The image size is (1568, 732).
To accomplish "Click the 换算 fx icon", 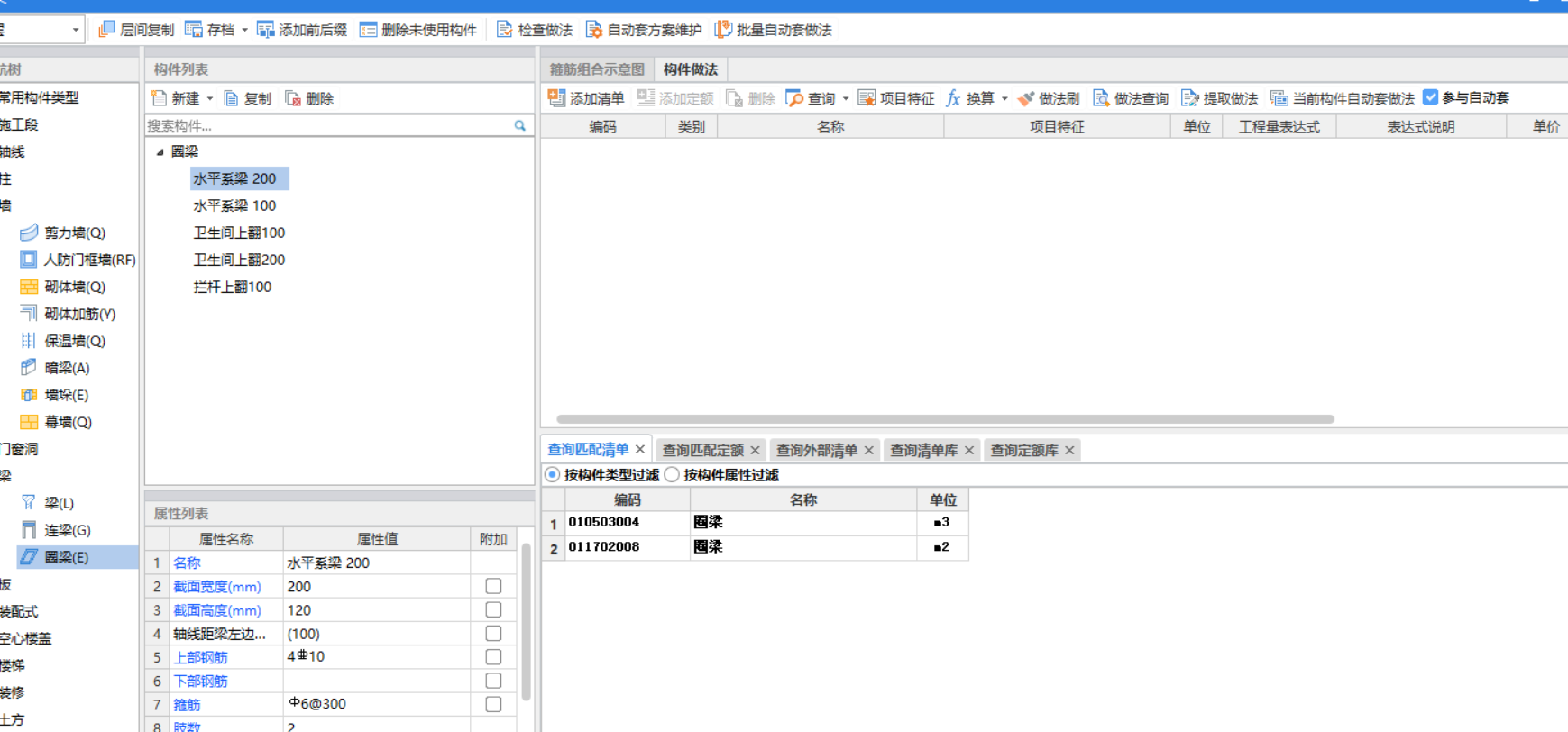I will pos(952,98).
